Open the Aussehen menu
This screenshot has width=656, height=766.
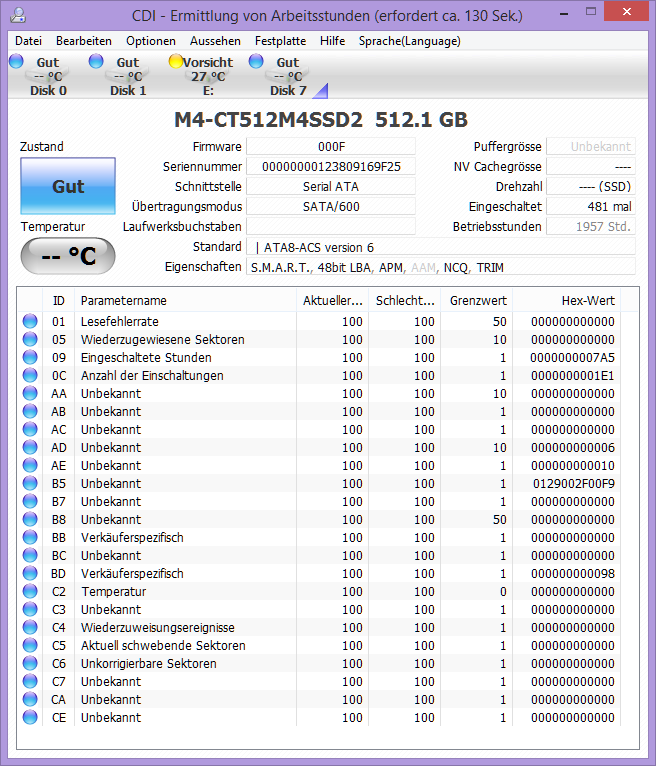(215, 41)
